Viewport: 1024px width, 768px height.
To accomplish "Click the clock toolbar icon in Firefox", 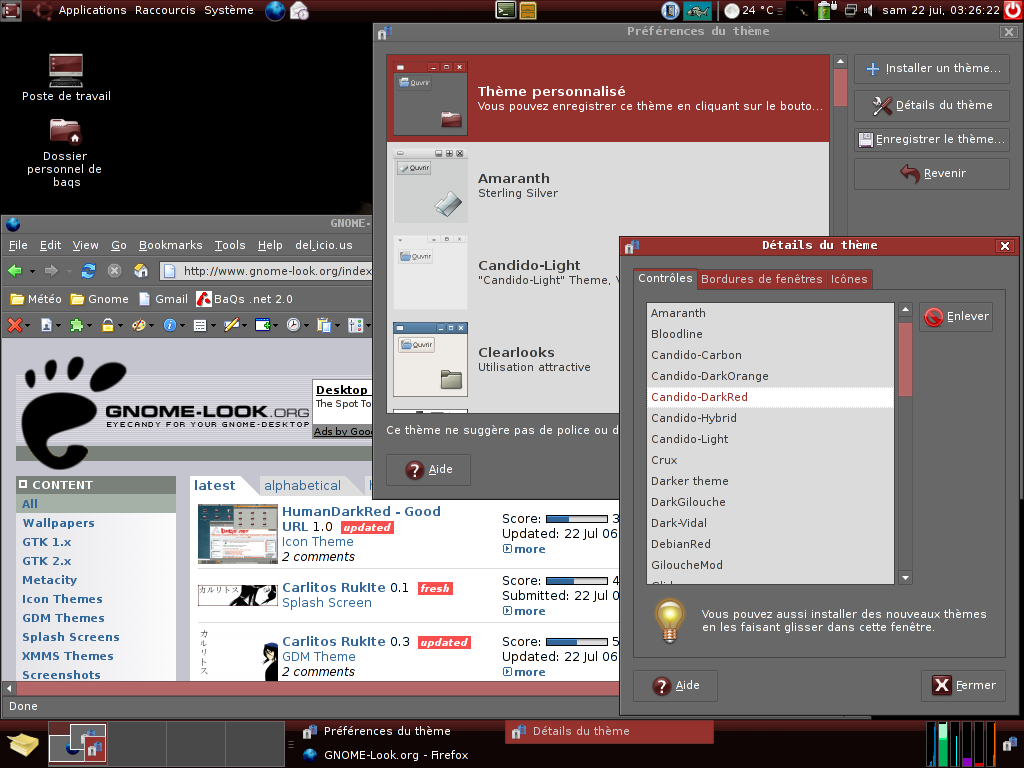I will 293,325.
